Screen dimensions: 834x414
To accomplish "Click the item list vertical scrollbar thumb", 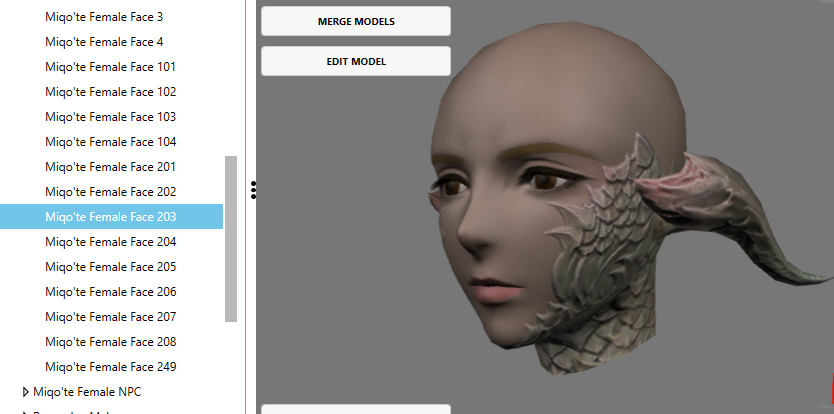I will click(x=231, y=239).
